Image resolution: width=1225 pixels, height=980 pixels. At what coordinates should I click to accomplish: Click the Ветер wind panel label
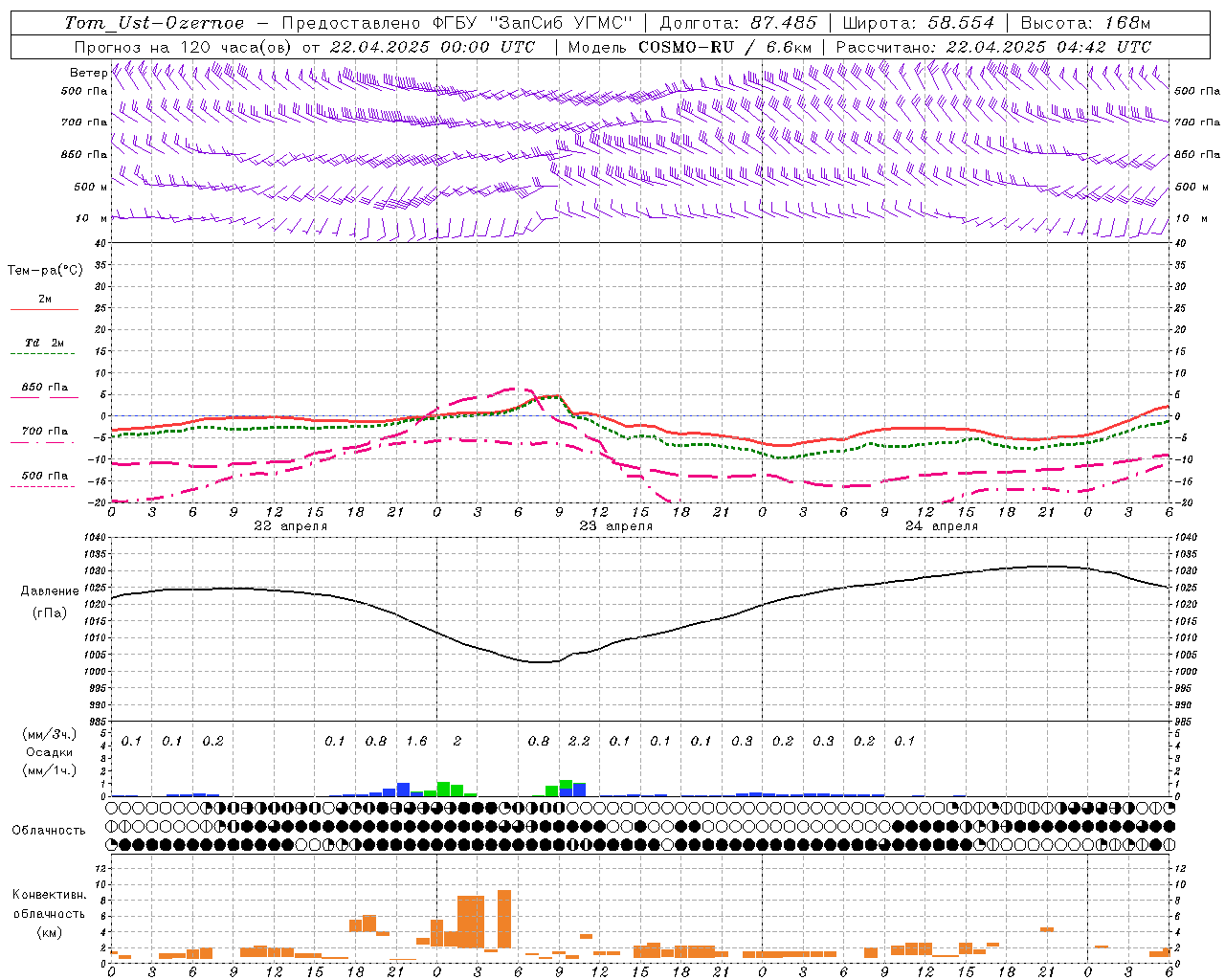(88, 73)
